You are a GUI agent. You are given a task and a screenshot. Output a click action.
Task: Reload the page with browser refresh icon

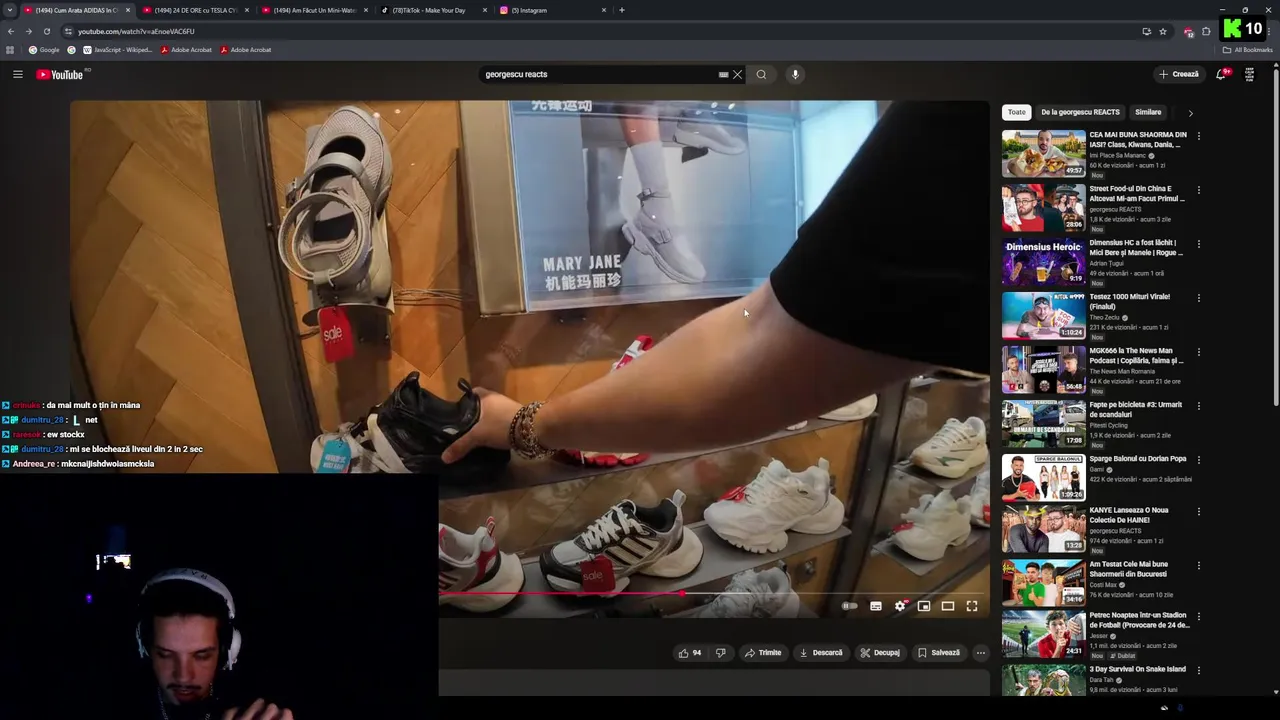click(46, 31)
